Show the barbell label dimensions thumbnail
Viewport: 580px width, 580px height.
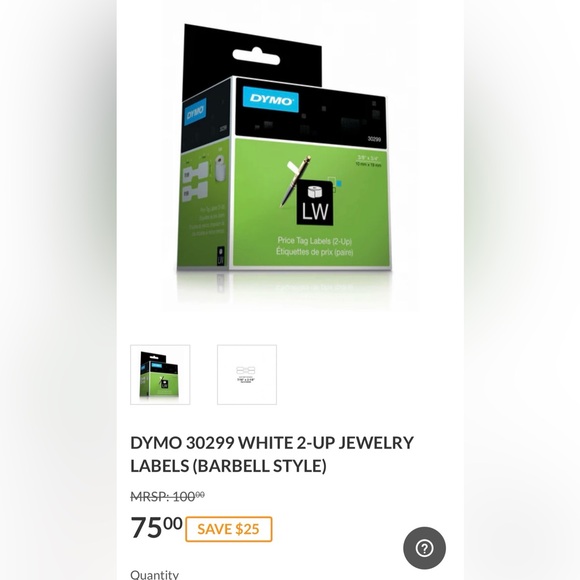click(247, 375)
